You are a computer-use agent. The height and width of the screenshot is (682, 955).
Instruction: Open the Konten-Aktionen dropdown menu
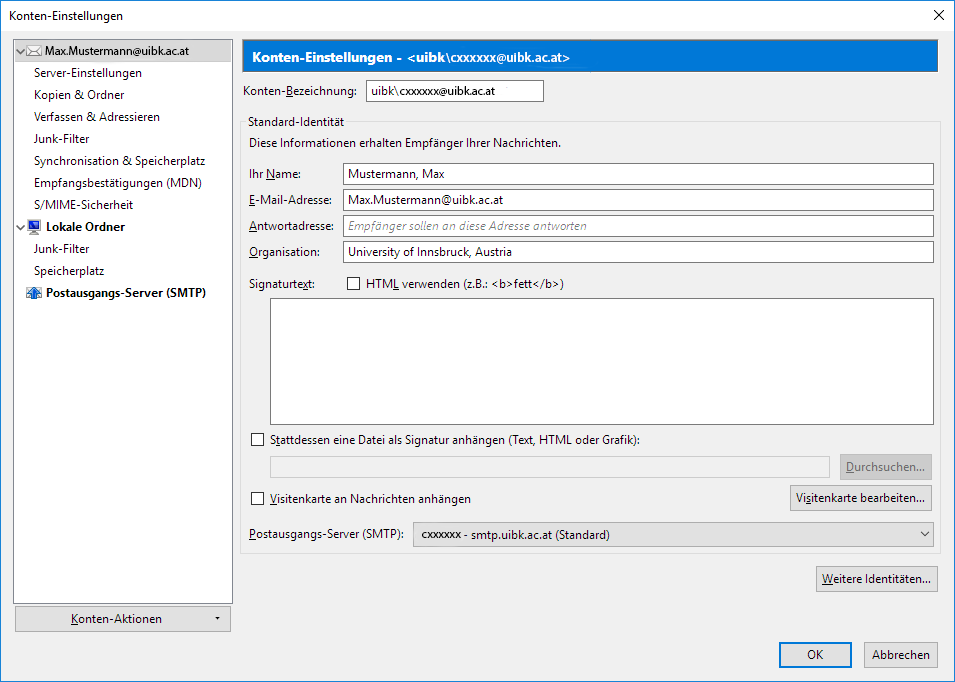click(x=123, y=619)
